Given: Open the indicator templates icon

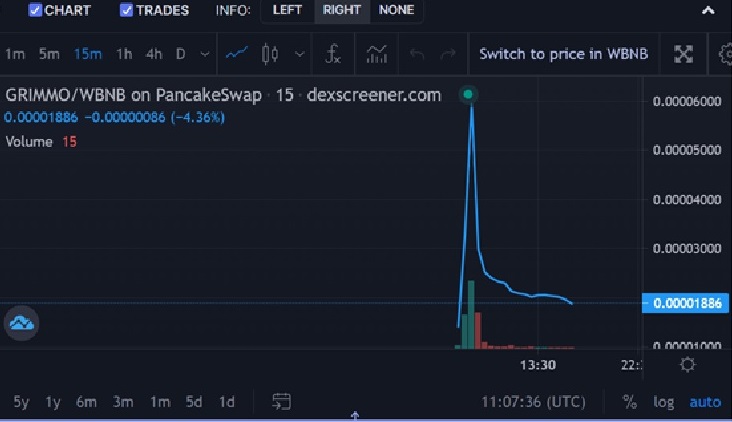Looking at the screenshot, I should (x=376, y=54).
